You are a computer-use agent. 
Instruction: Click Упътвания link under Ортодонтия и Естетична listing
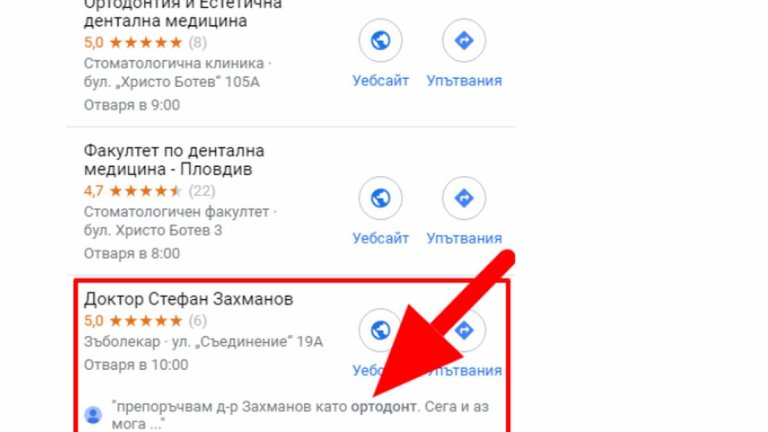click(x=464, y=80)
